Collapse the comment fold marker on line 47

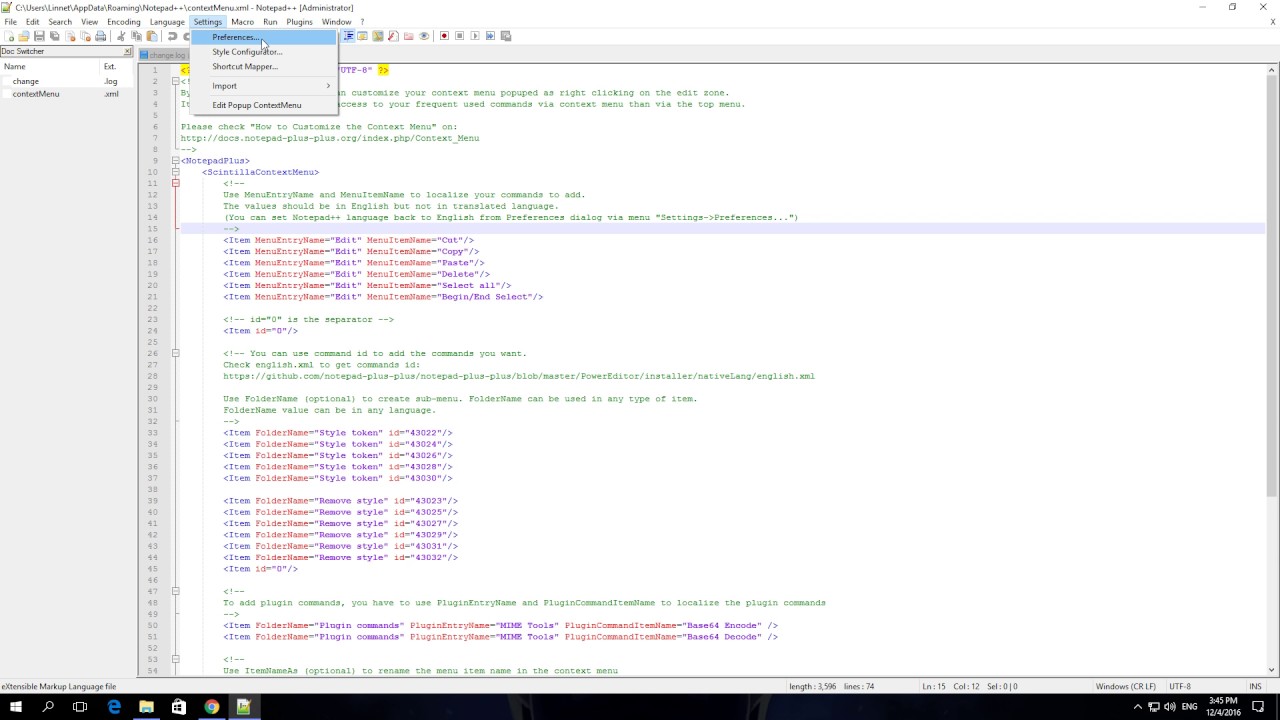[175, 591]
